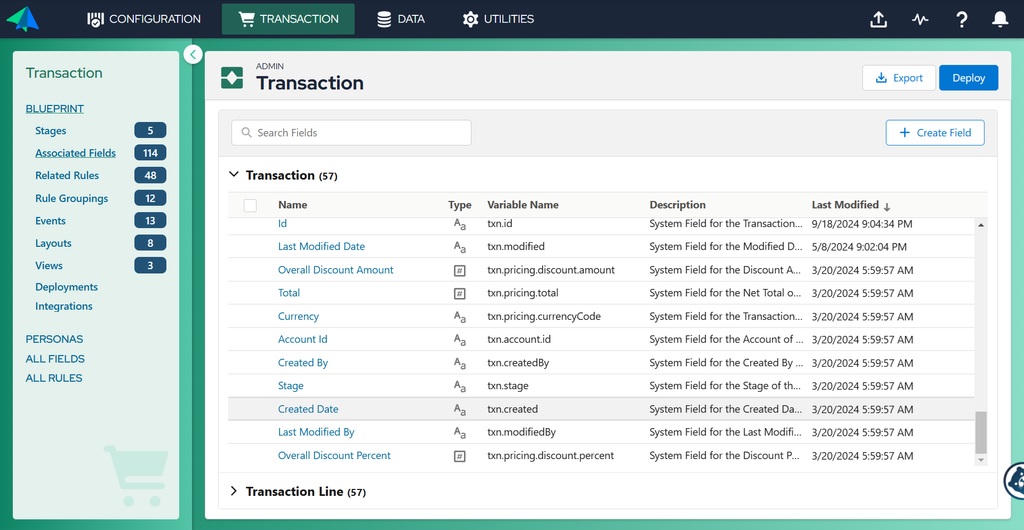Screen dimensions: 1024x530
Task: Open the CONFIGURATION menu
Action: [x=144, y=19]
